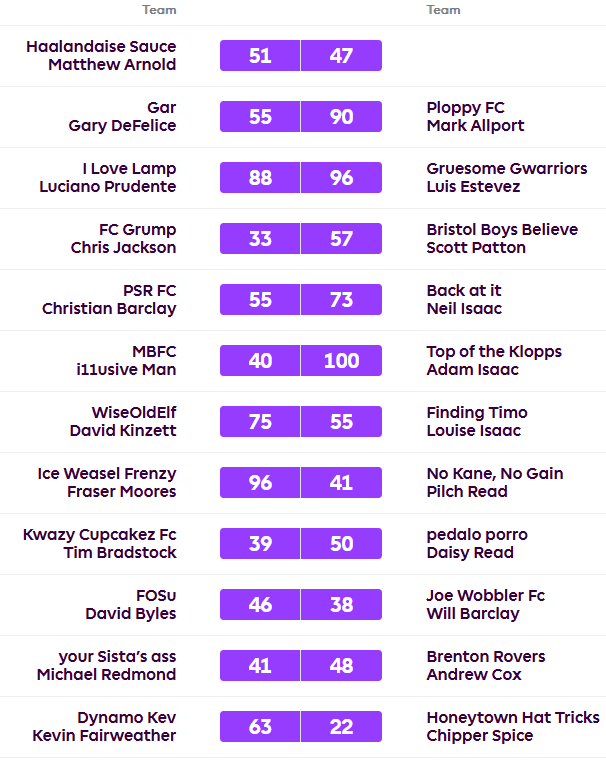Open the Back at it team
Image resolution: width=606 pixels, height=761 pixels.
coord(463,290)
